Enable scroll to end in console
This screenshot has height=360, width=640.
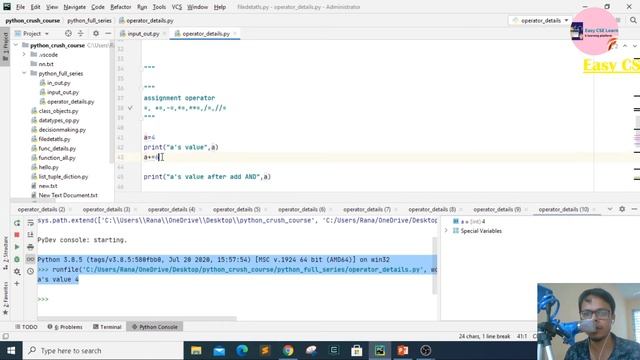click(30, 235)
